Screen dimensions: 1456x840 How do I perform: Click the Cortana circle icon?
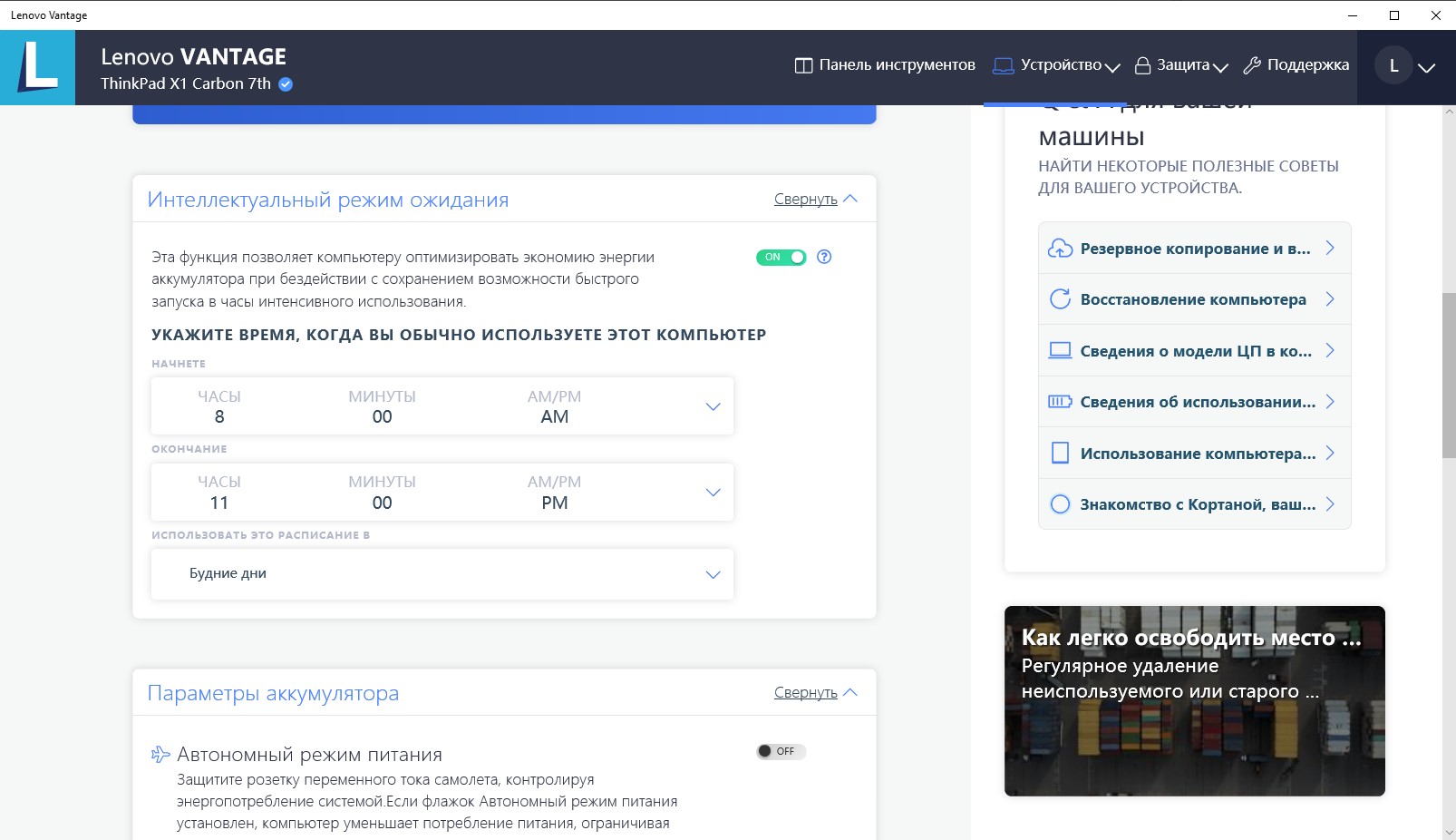click(x=1060, y=504)
